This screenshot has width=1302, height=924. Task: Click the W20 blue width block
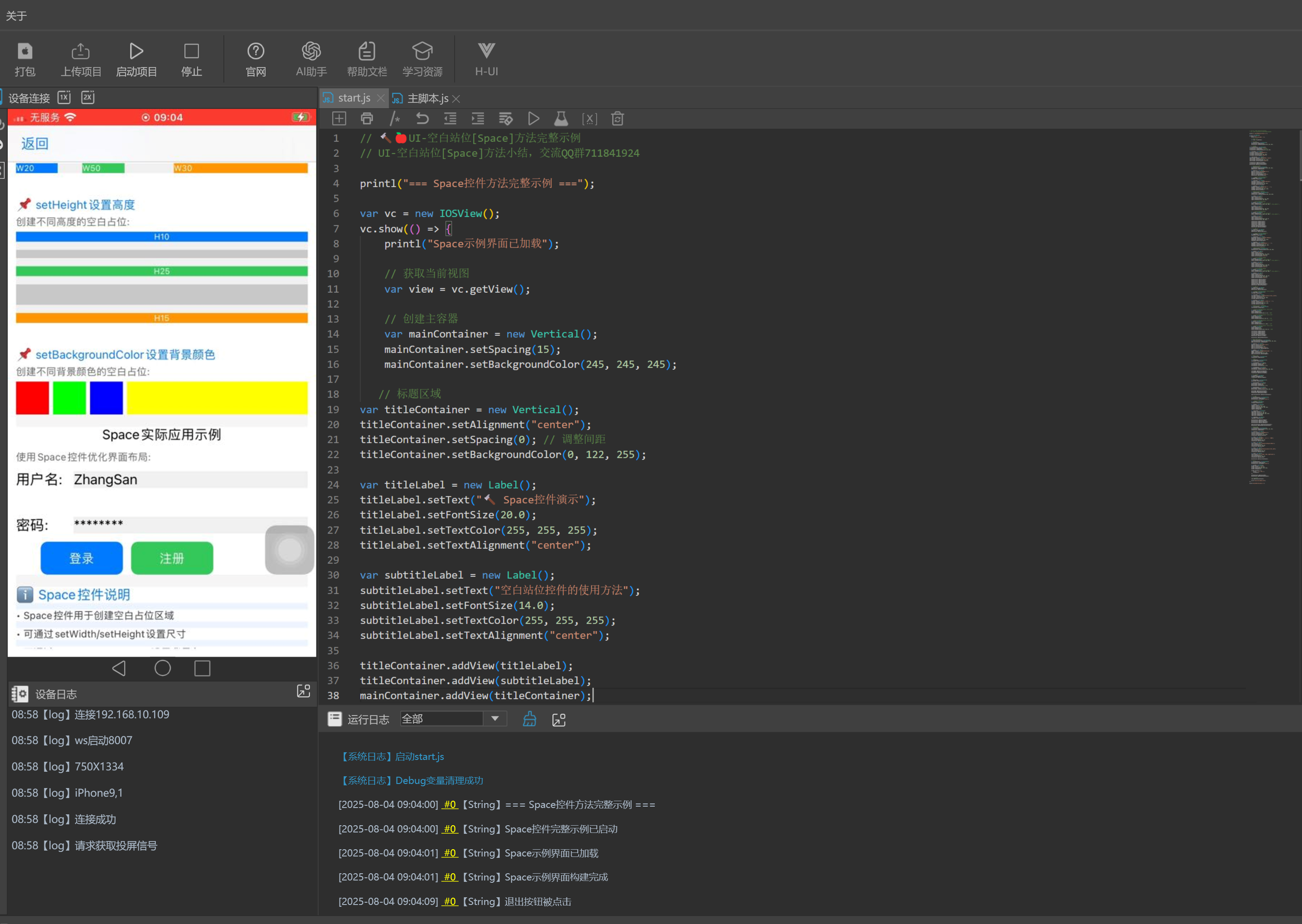coord(36,168)
